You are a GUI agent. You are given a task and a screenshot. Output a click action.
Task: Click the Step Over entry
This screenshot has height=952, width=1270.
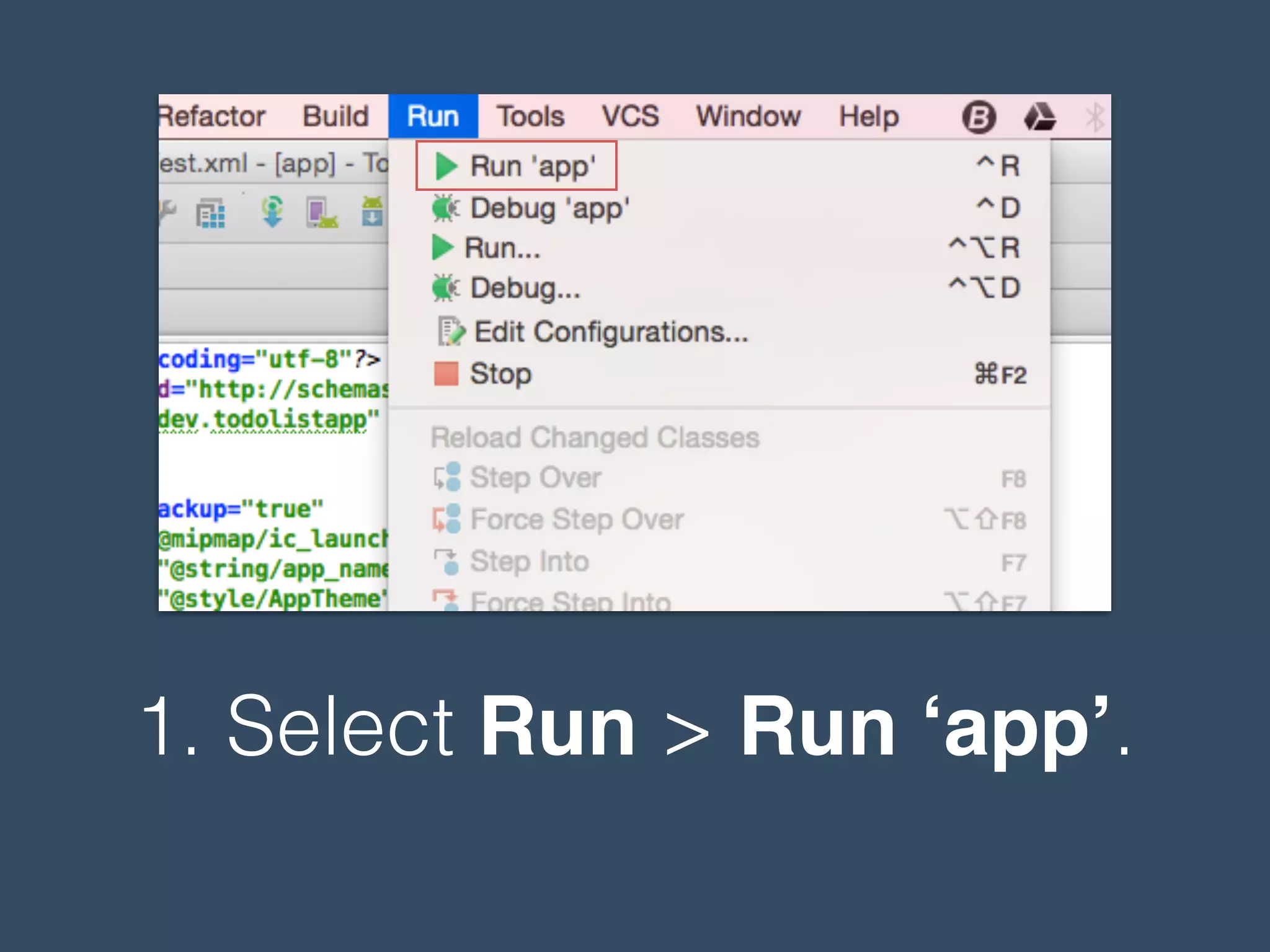(719, 478)
